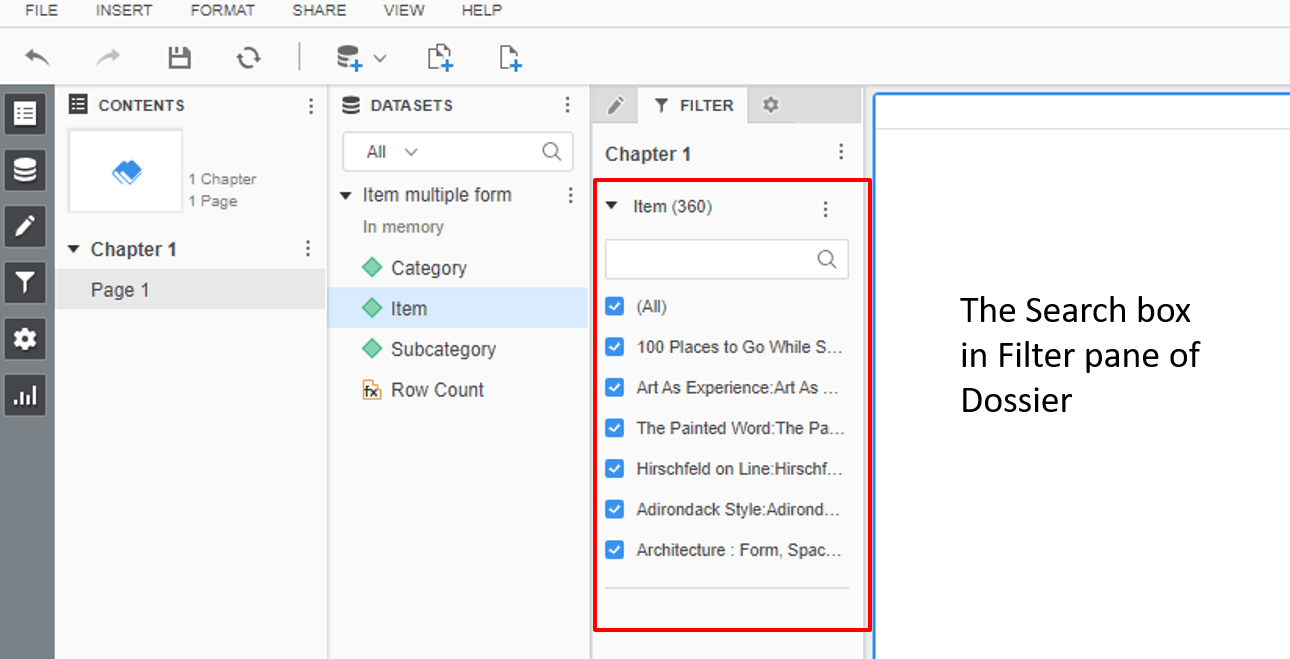The height and width of the screenshot is (659, 1290).
Task: Select Page 1 in contents
Action: point(120,290)
